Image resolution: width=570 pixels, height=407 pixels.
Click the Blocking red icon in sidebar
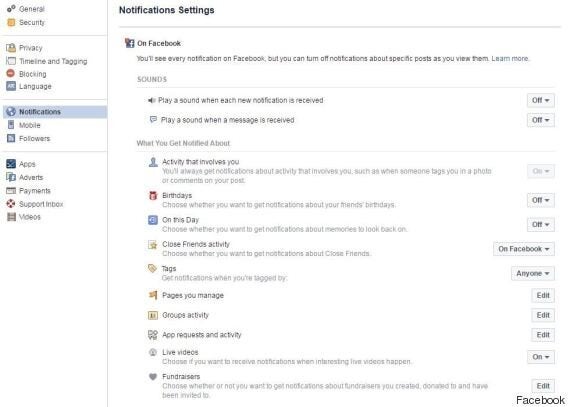[11, 74]
